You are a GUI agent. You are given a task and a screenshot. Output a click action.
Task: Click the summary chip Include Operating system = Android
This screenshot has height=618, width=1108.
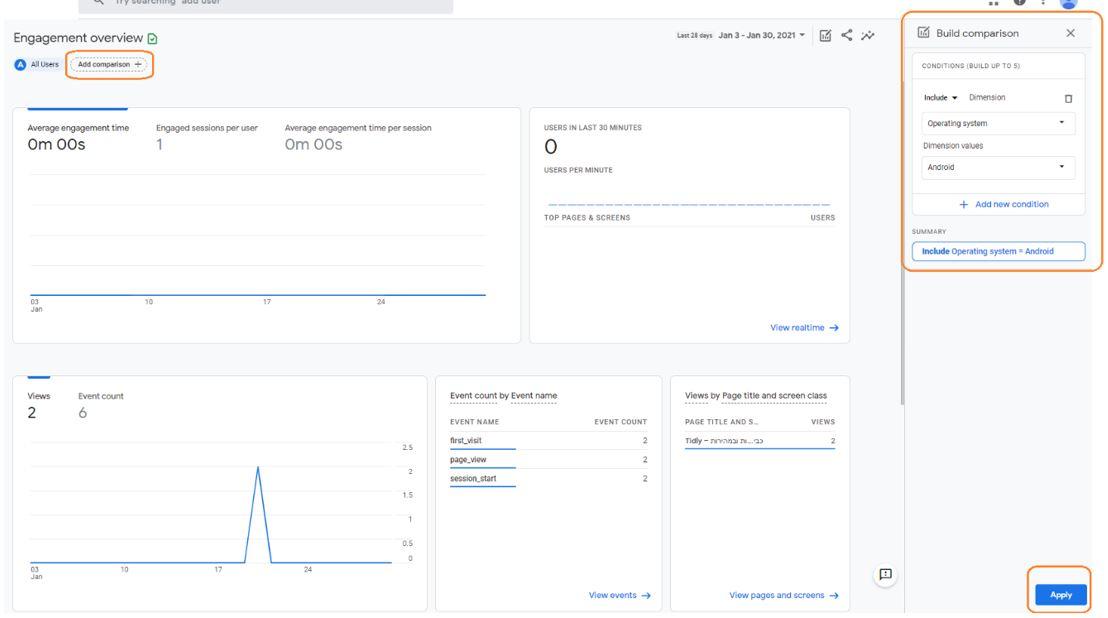coord(998,251)
